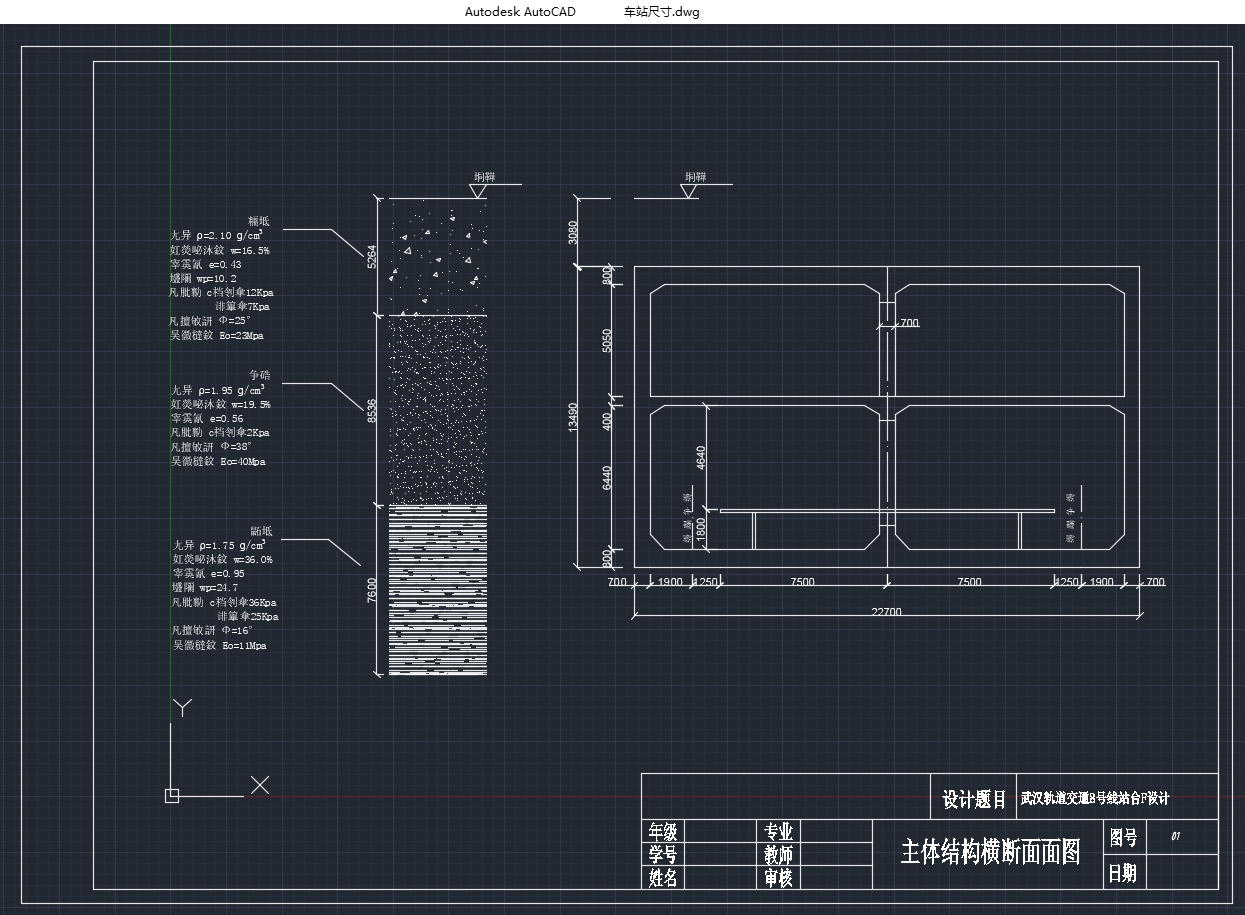Select the 4640 vertical dimension text
The height and width of the screenshot is (915, 1245).
pyautogui.click(x=701, y=457)
